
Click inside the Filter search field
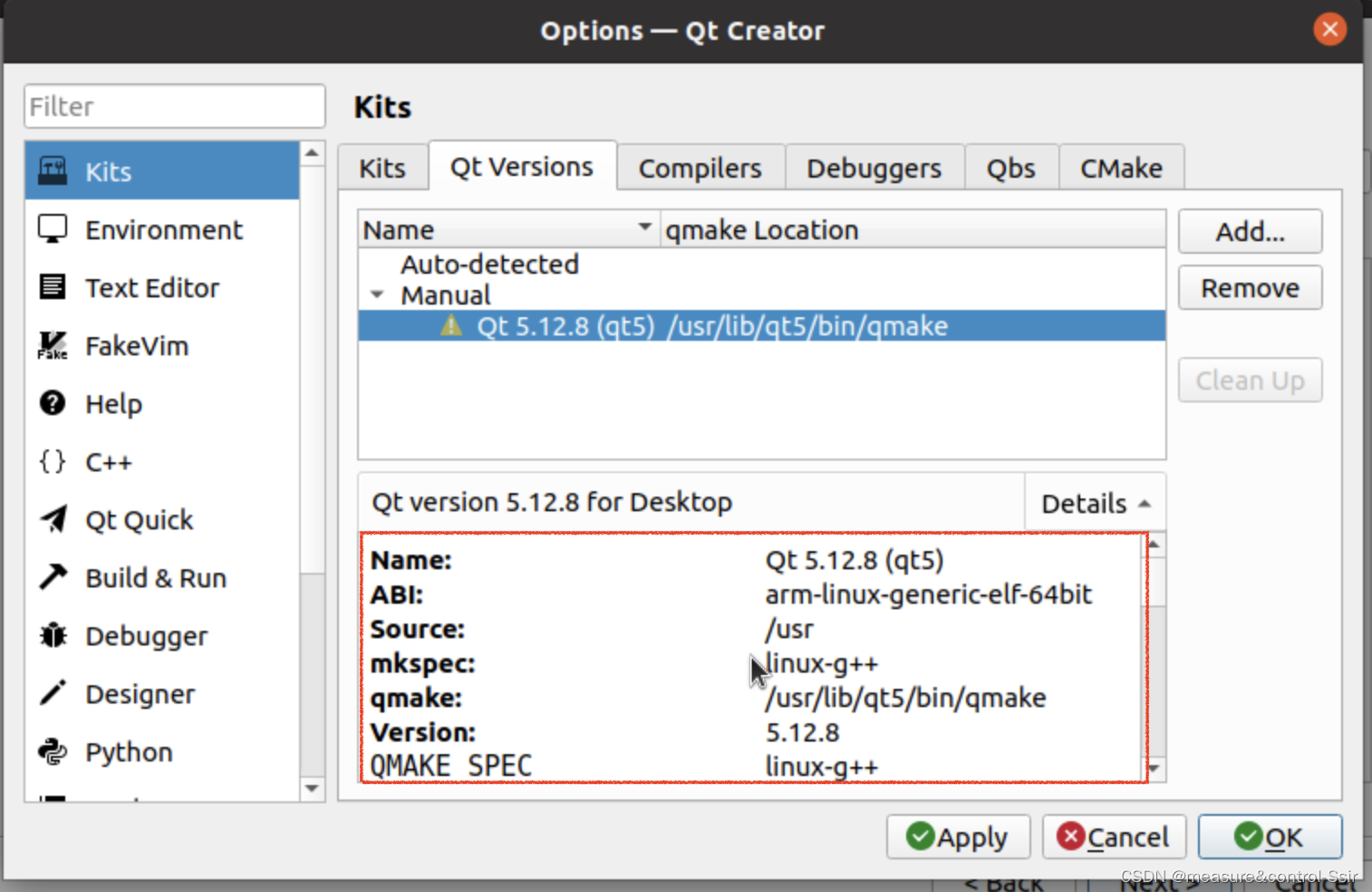coord(174,106)
